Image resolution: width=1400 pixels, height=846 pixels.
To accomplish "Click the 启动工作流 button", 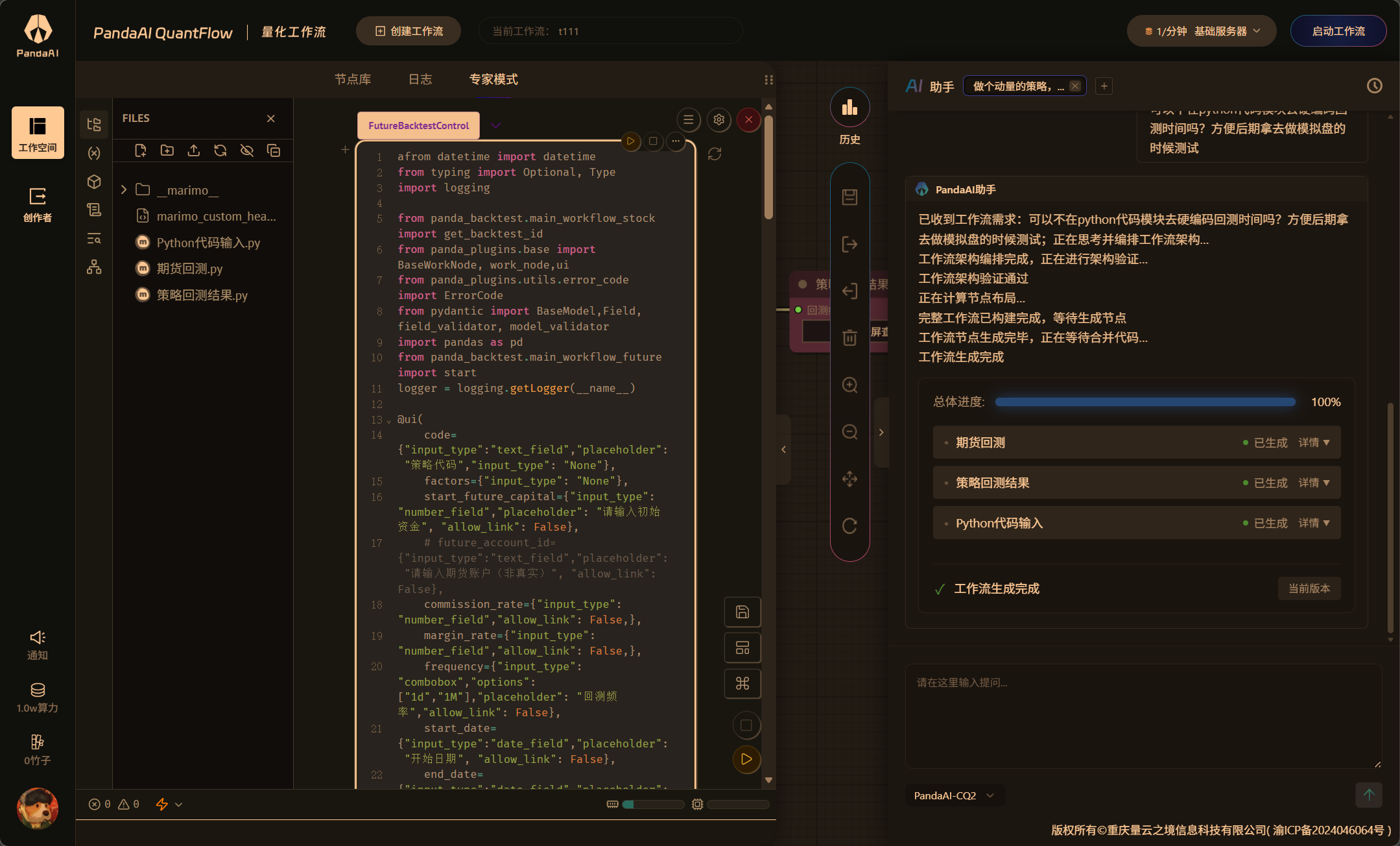I will tap(1338, 31).
